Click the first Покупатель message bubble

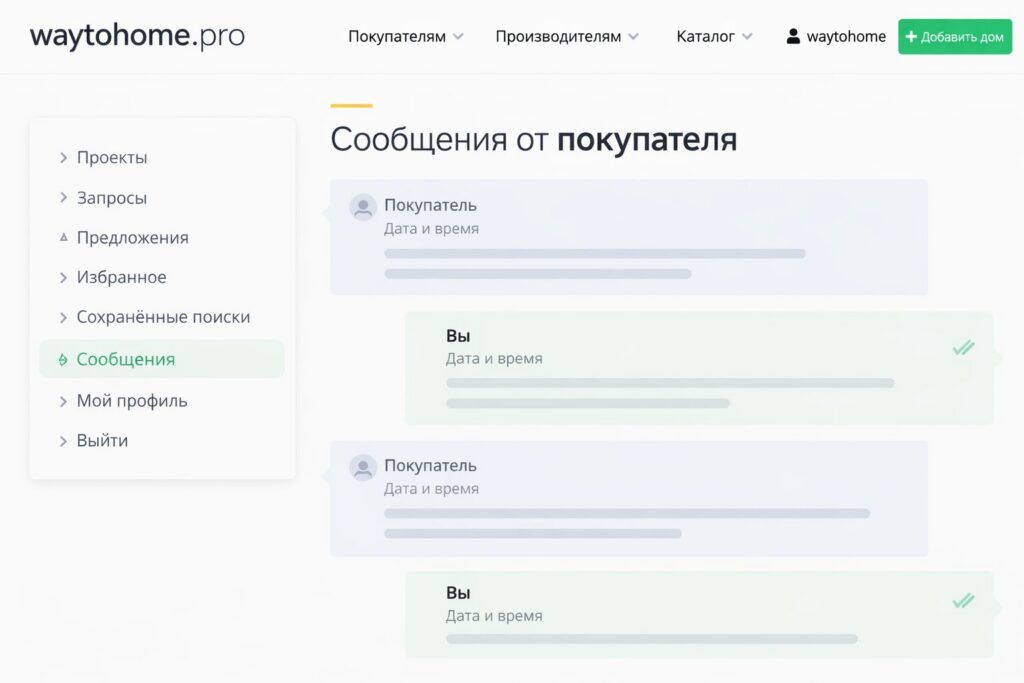(628, 237)
